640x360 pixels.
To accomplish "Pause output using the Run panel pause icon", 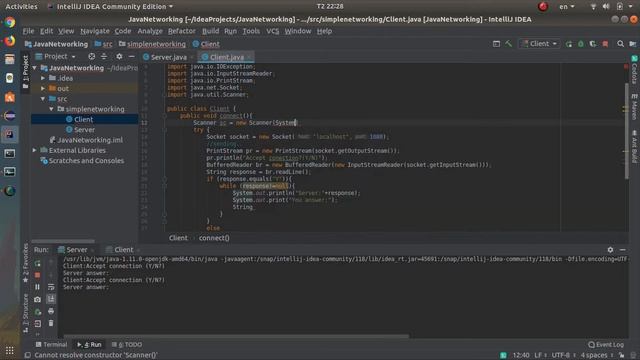I will (38, 287).
